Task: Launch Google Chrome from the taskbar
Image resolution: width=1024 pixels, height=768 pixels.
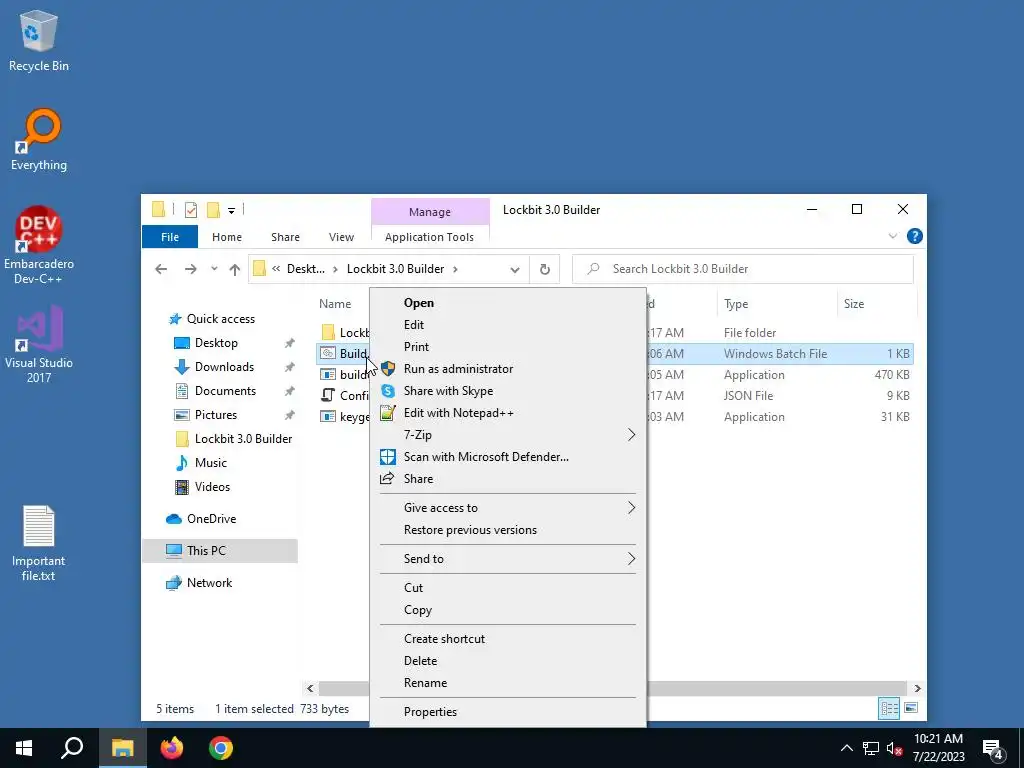Action: 221,748
